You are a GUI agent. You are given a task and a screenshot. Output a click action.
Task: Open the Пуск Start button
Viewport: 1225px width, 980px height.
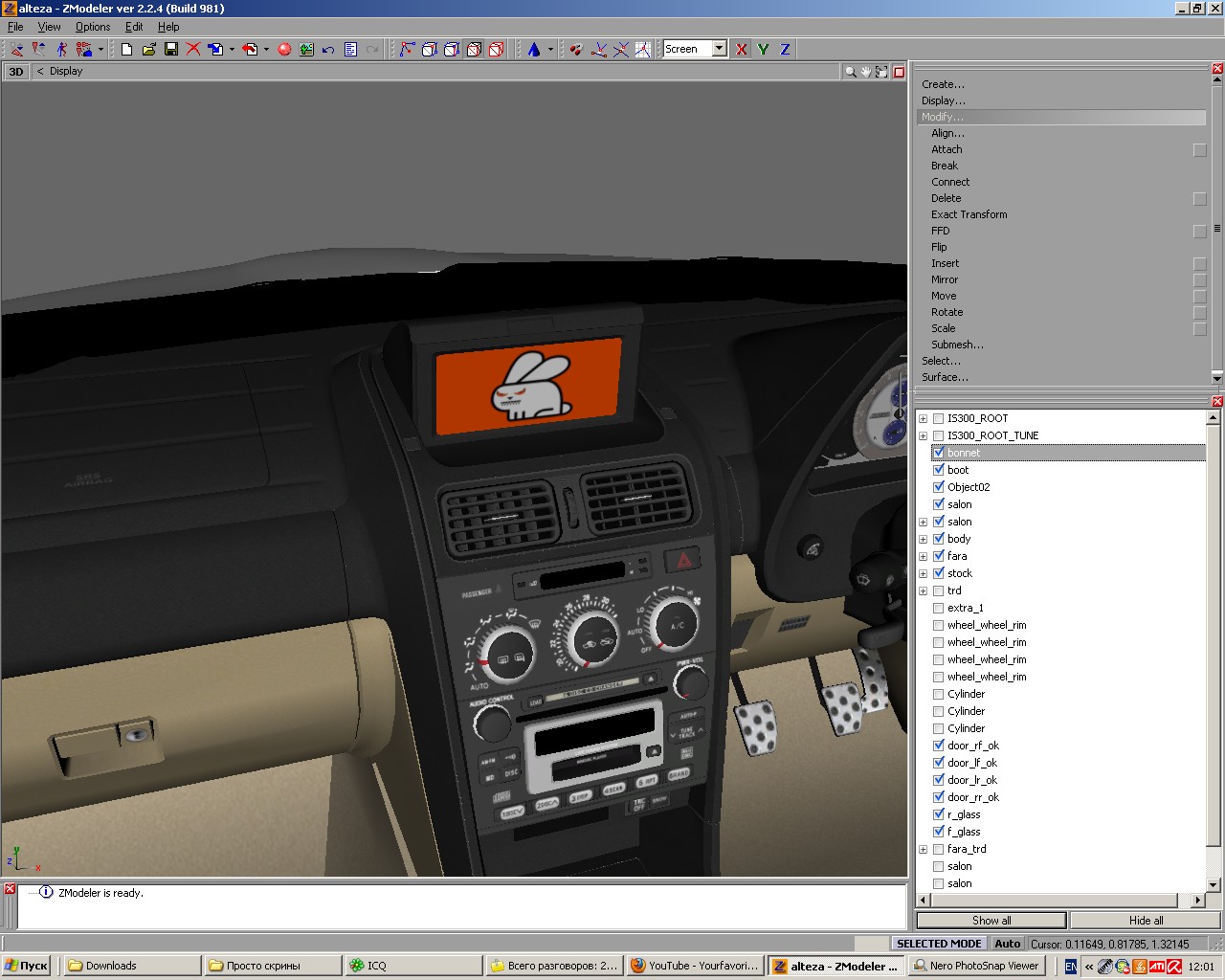[27, 966]
